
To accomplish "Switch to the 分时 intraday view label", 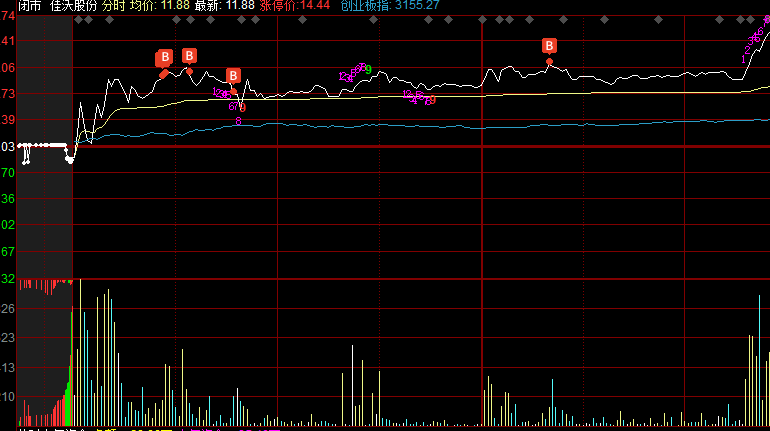I will (x=113, y=6).
